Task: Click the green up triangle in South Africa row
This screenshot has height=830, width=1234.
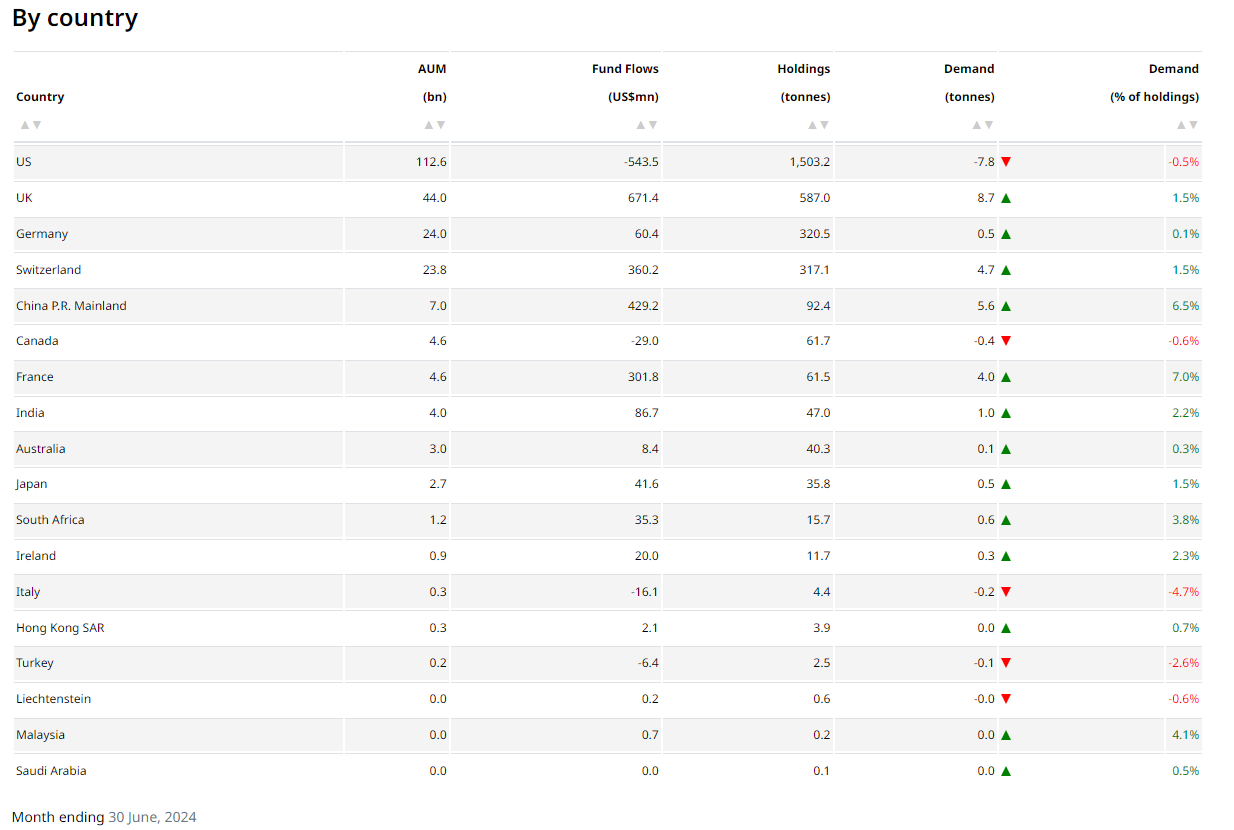Action: [1006, 520]
